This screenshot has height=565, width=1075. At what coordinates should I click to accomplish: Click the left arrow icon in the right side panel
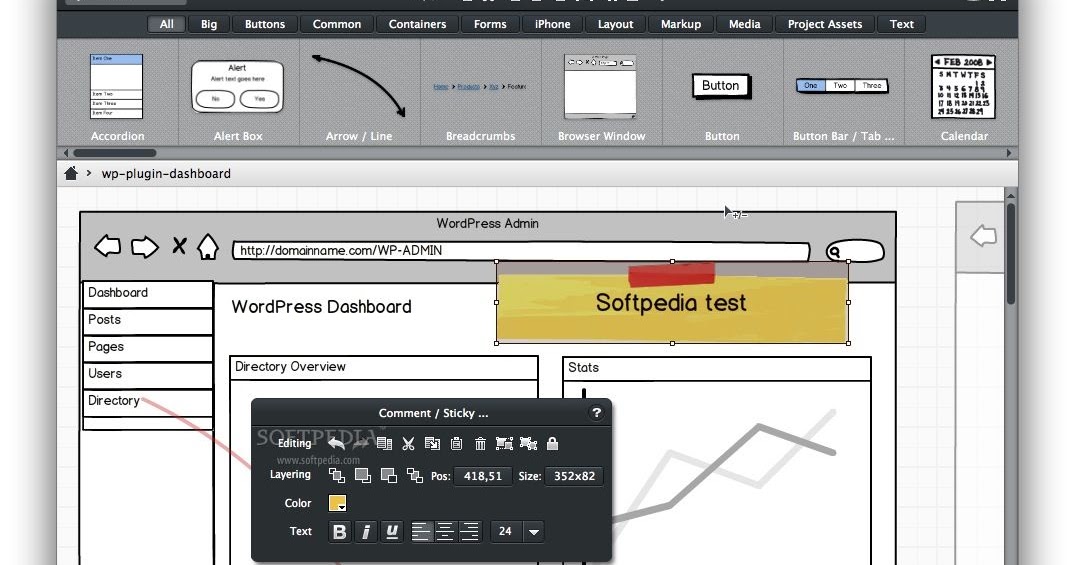(983, 236)
